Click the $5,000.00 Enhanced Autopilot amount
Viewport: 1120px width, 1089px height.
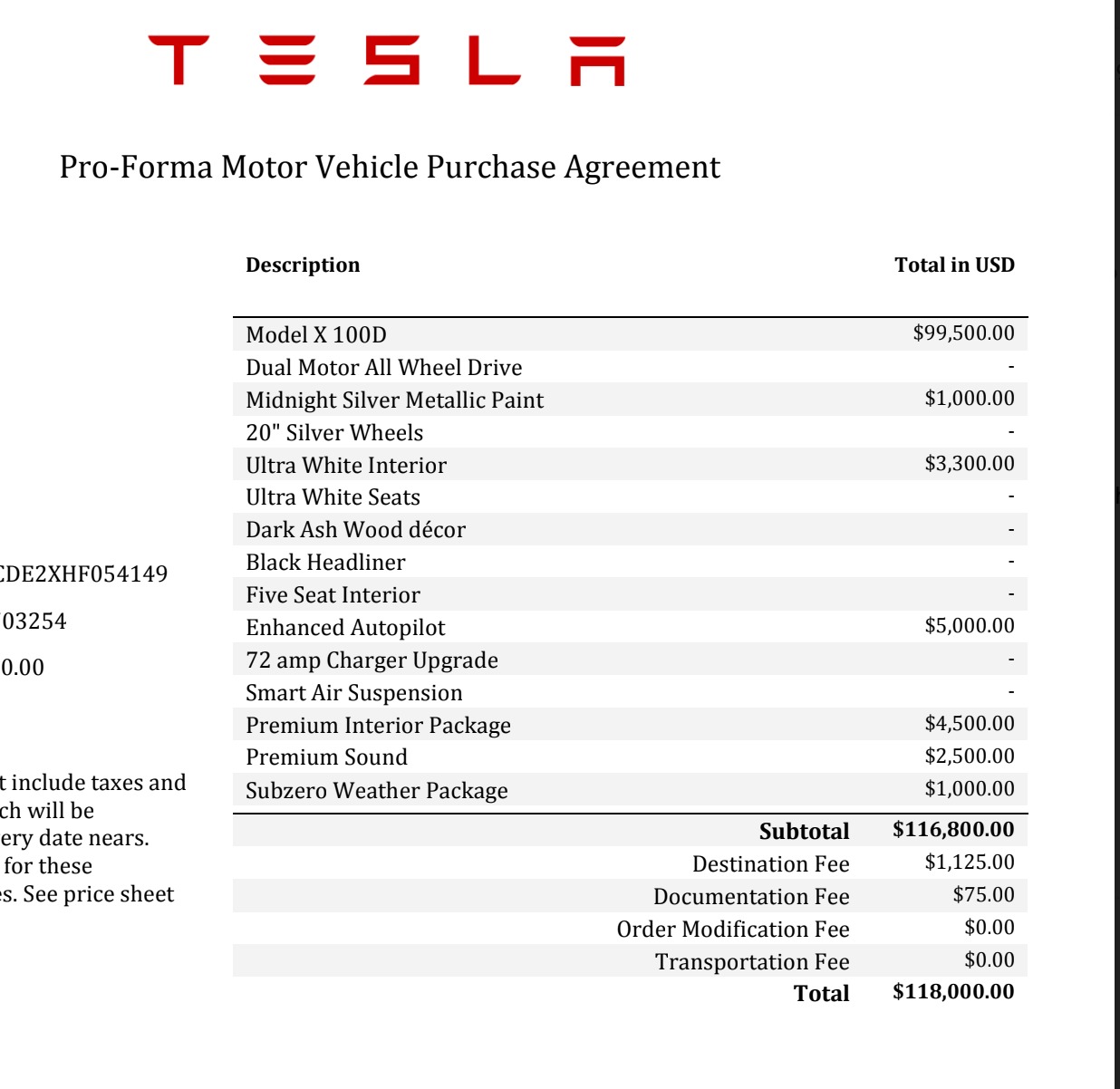969,626
